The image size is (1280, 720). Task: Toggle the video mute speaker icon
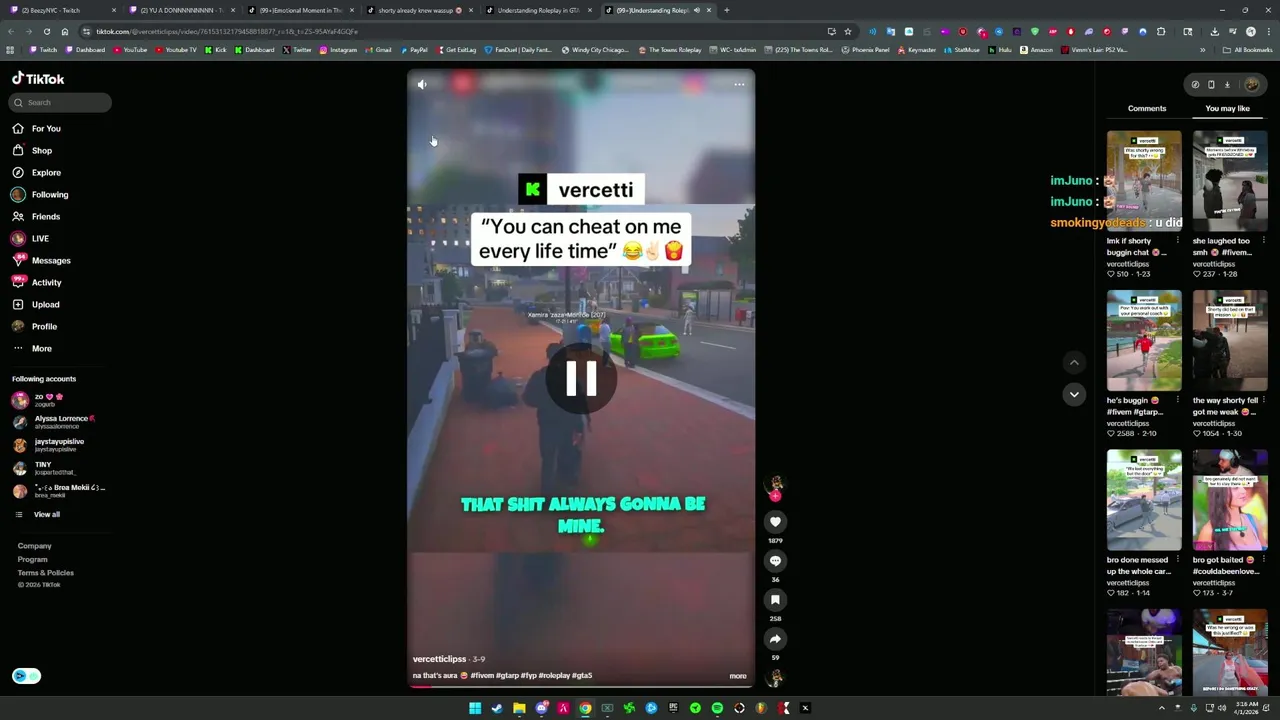point(422,85)
